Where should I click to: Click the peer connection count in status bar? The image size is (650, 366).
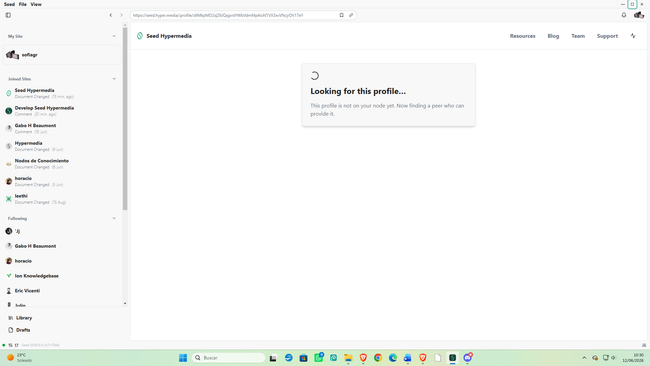click(13, 345)
